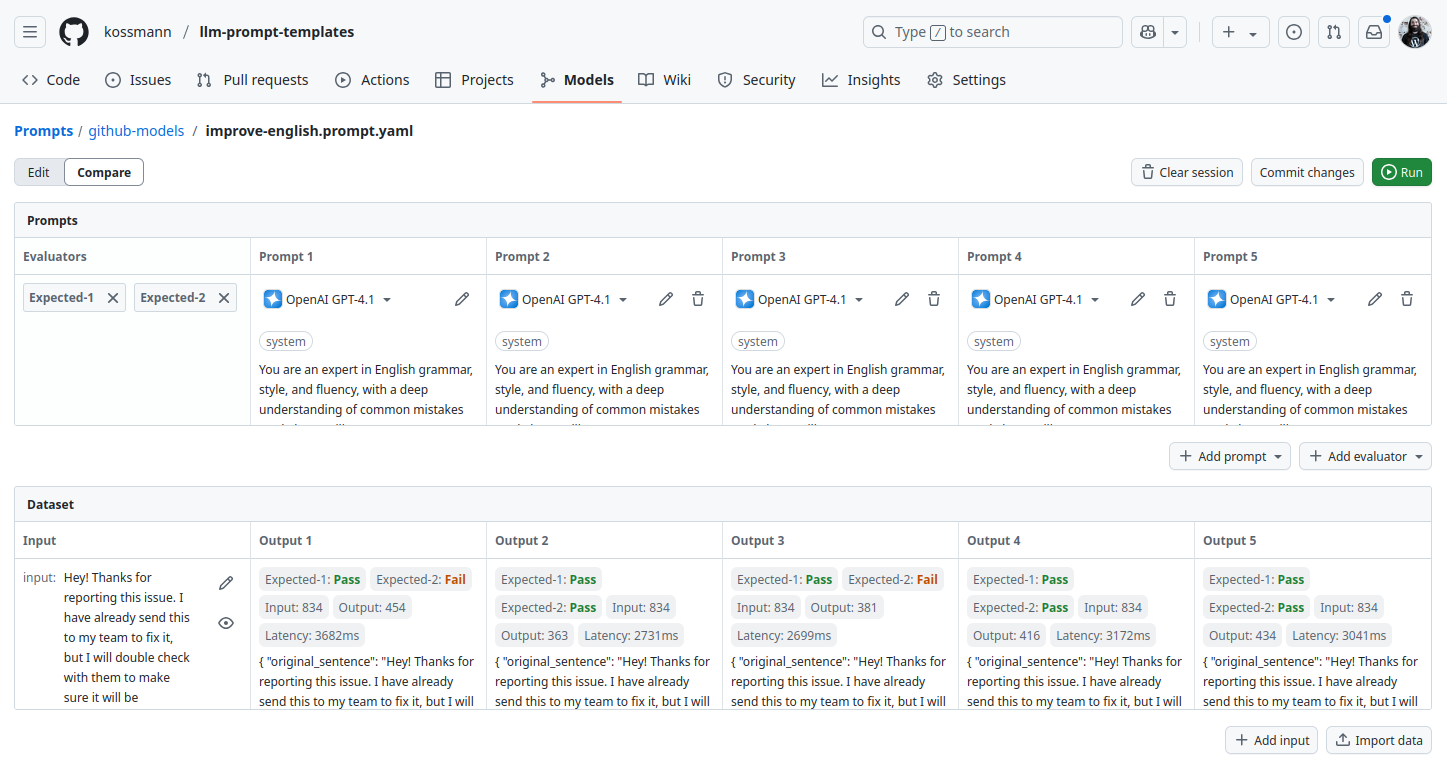
Task: Open Prompt 1 model dropdown
Action: tap(327, 299)
